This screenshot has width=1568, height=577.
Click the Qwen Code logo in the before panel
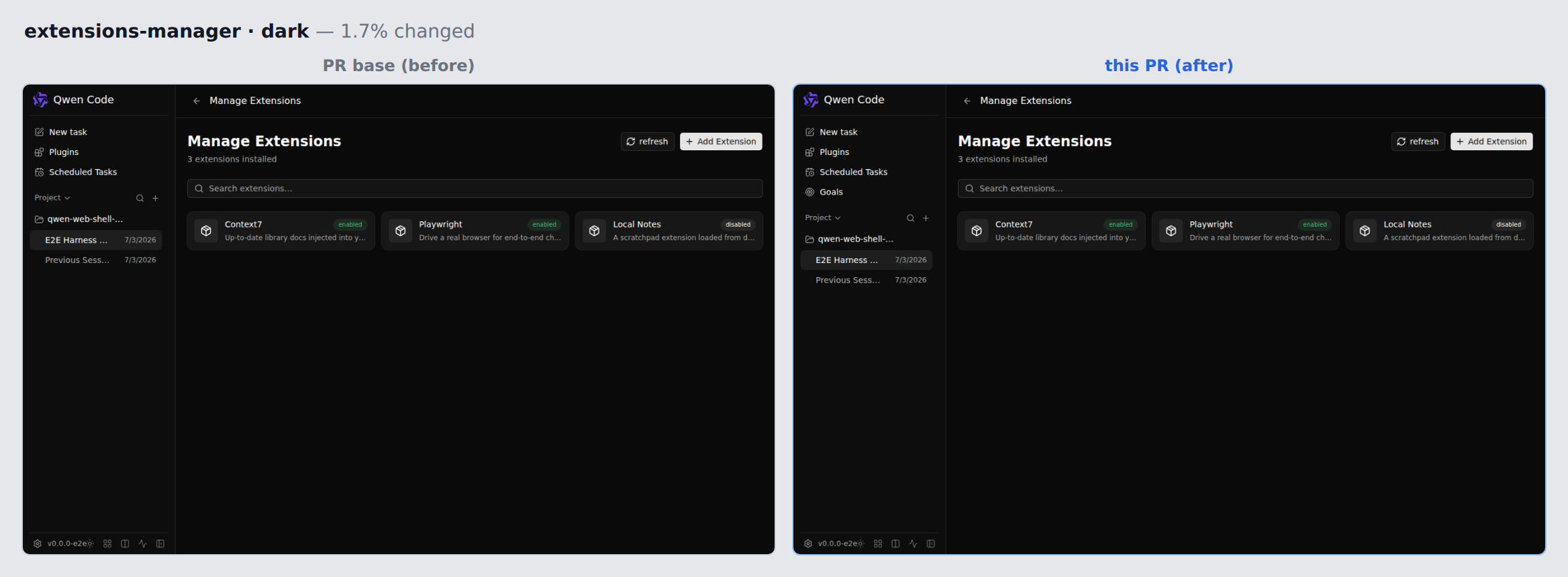point(40,100)
